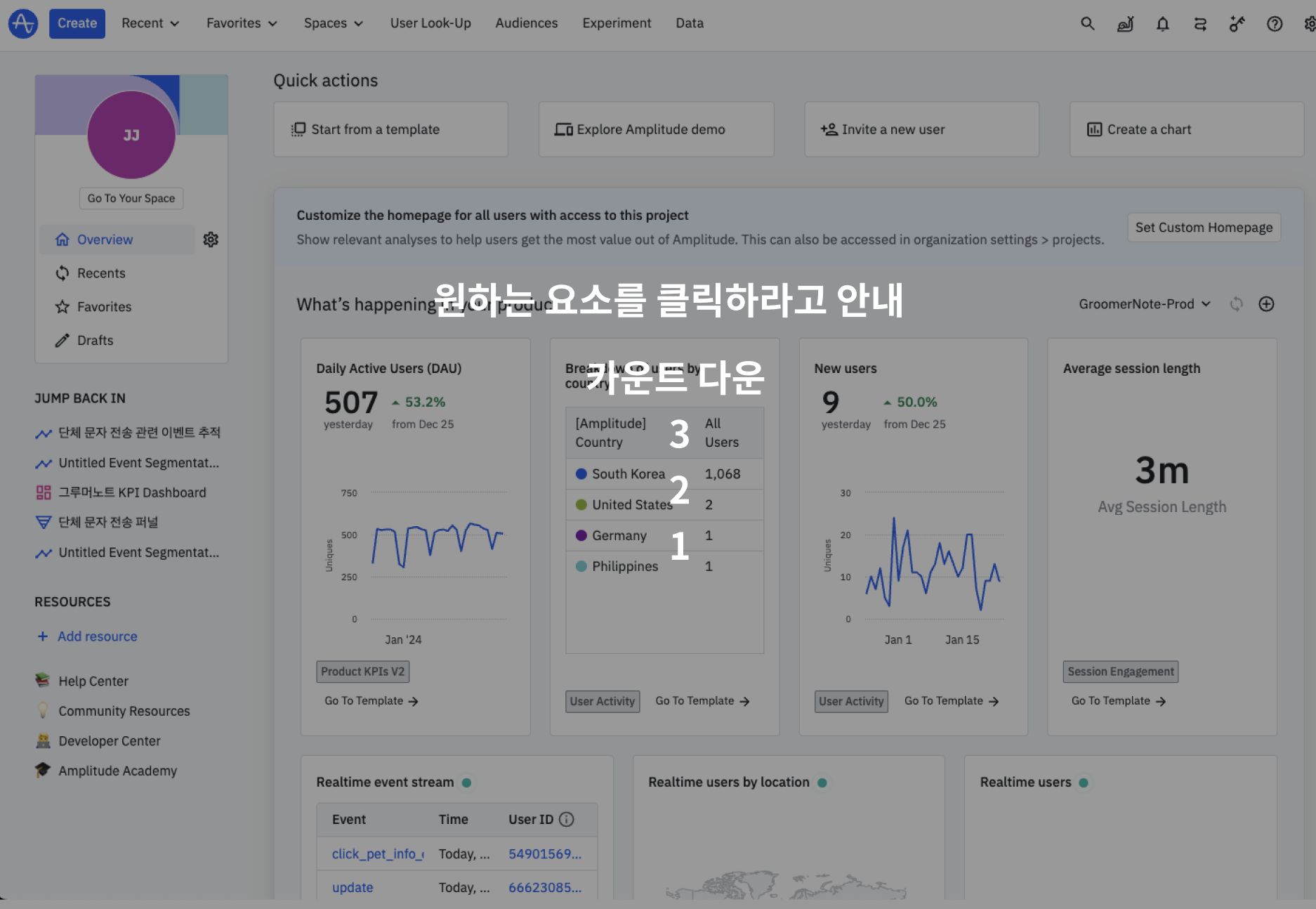Click Go To Template under New users card
Viewport: 1316px width, 909px height.
tap(951, 701)
